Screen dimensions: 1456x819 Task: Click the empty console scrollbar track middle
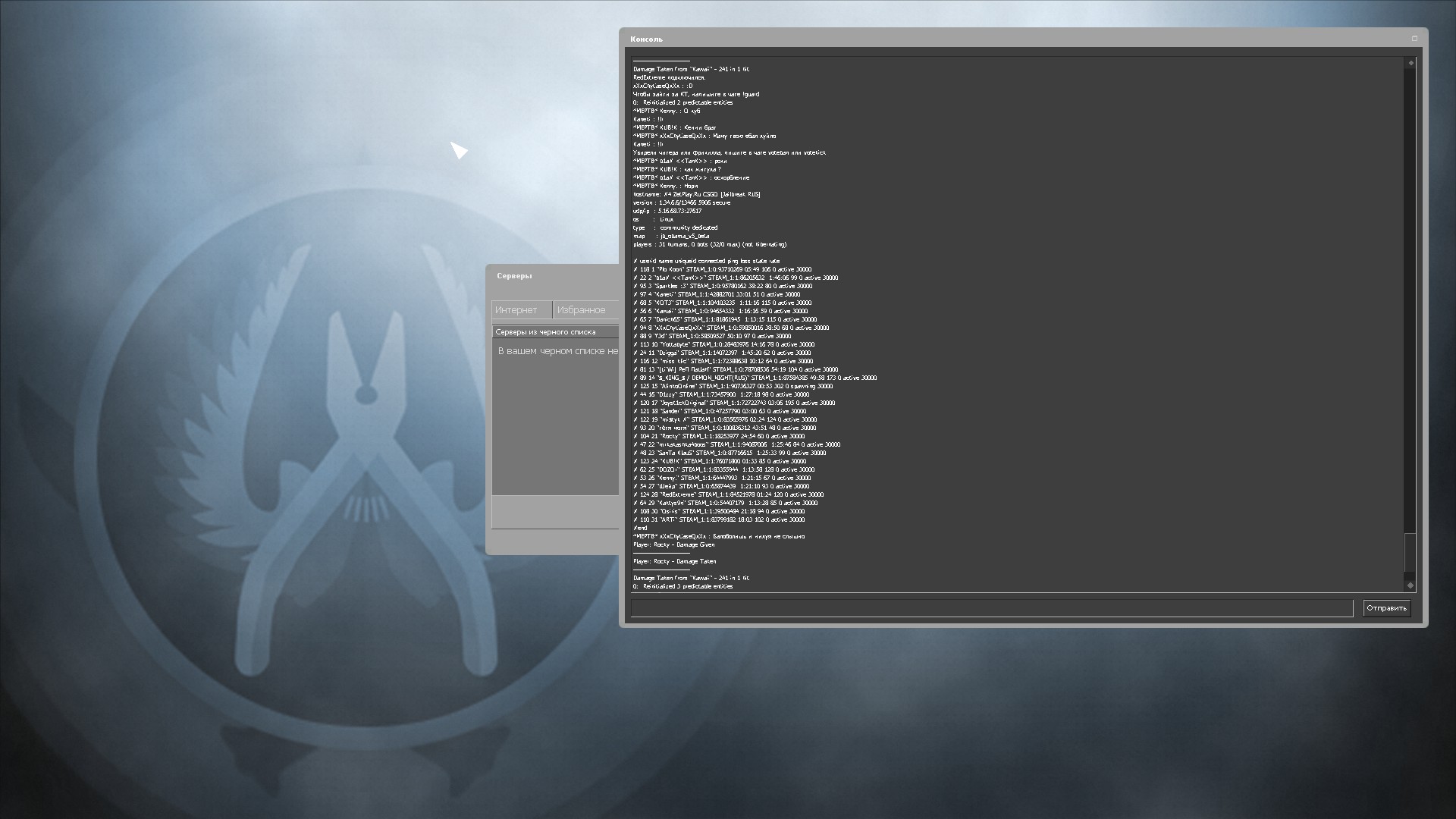1410,303
